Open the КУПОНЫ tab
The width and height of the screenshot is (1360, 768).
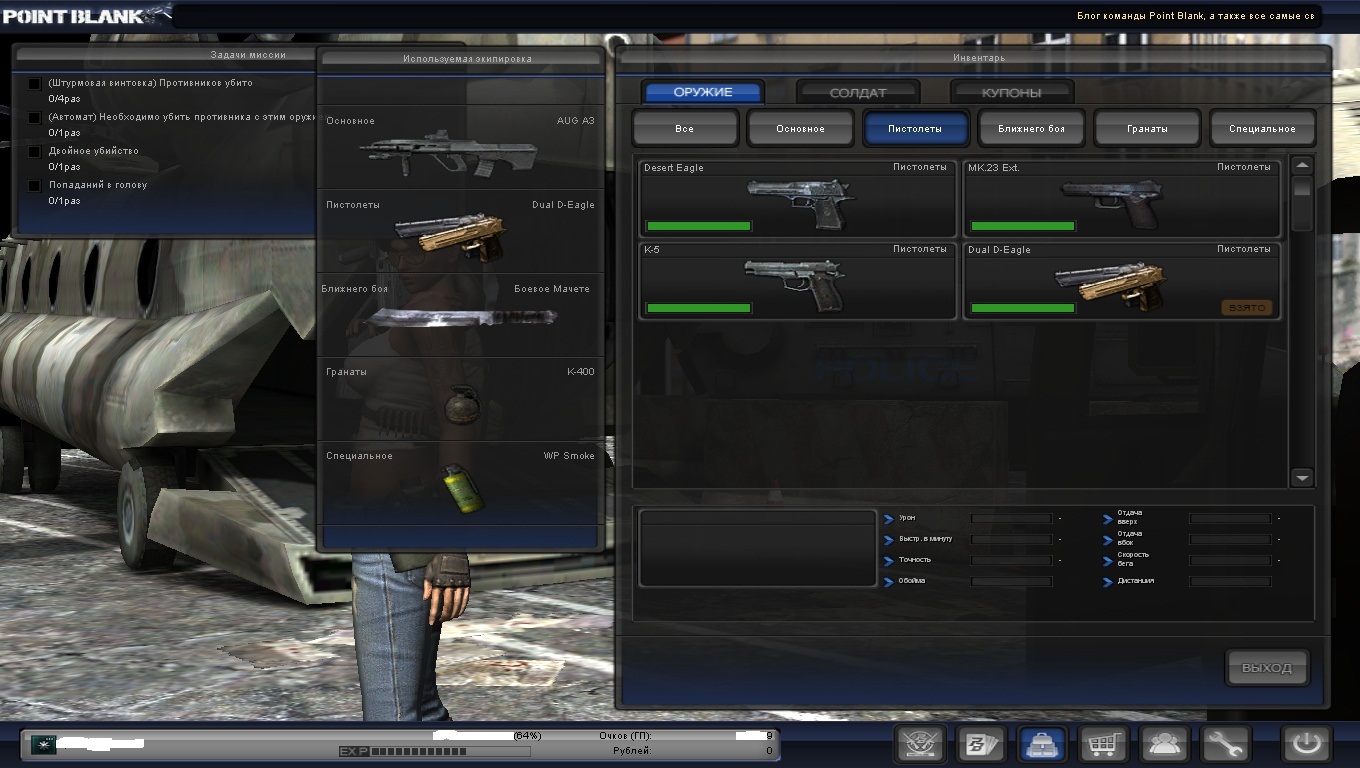pos(1012,92)
